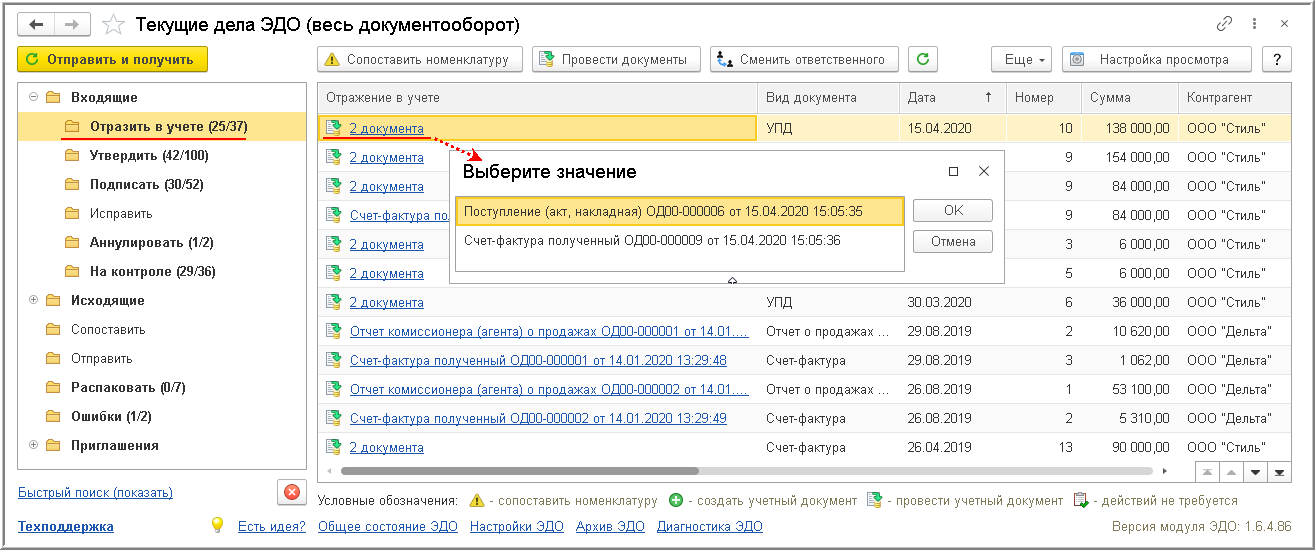Collapse the Входящие tree node

click(x=33, y=98)
